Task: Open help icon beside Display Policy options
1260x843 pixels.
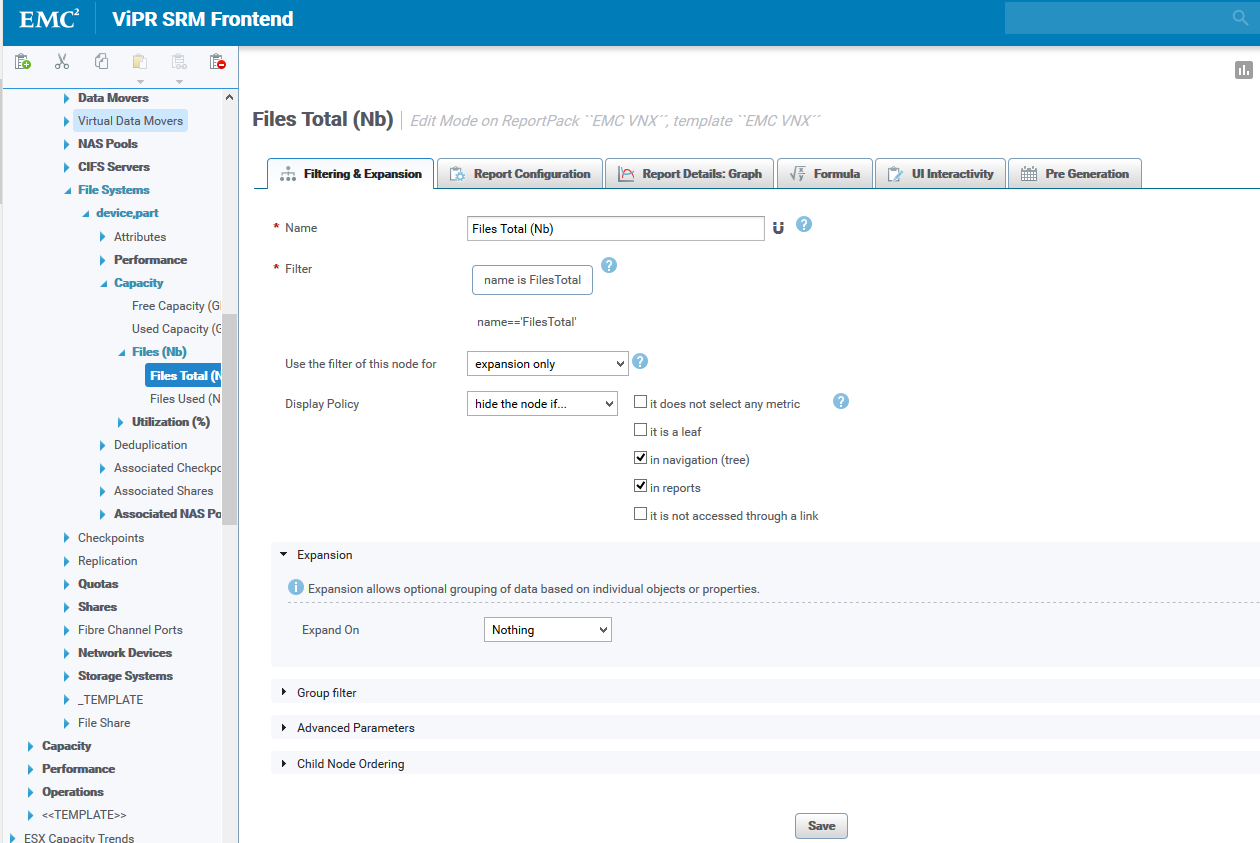Action: pos(841,401)
